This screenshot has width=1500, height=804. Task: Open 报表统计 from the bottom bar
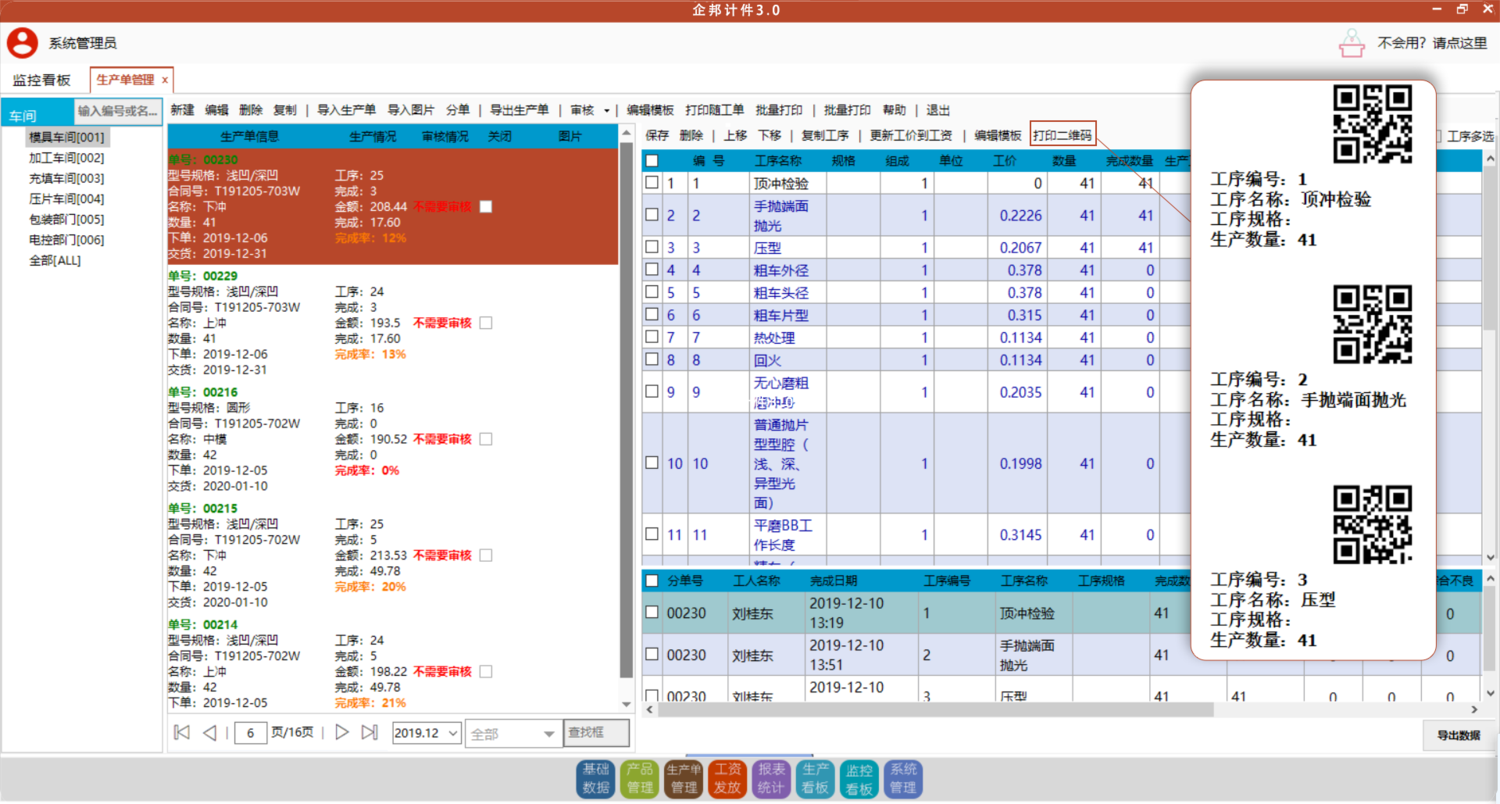[x=771, y=778]
